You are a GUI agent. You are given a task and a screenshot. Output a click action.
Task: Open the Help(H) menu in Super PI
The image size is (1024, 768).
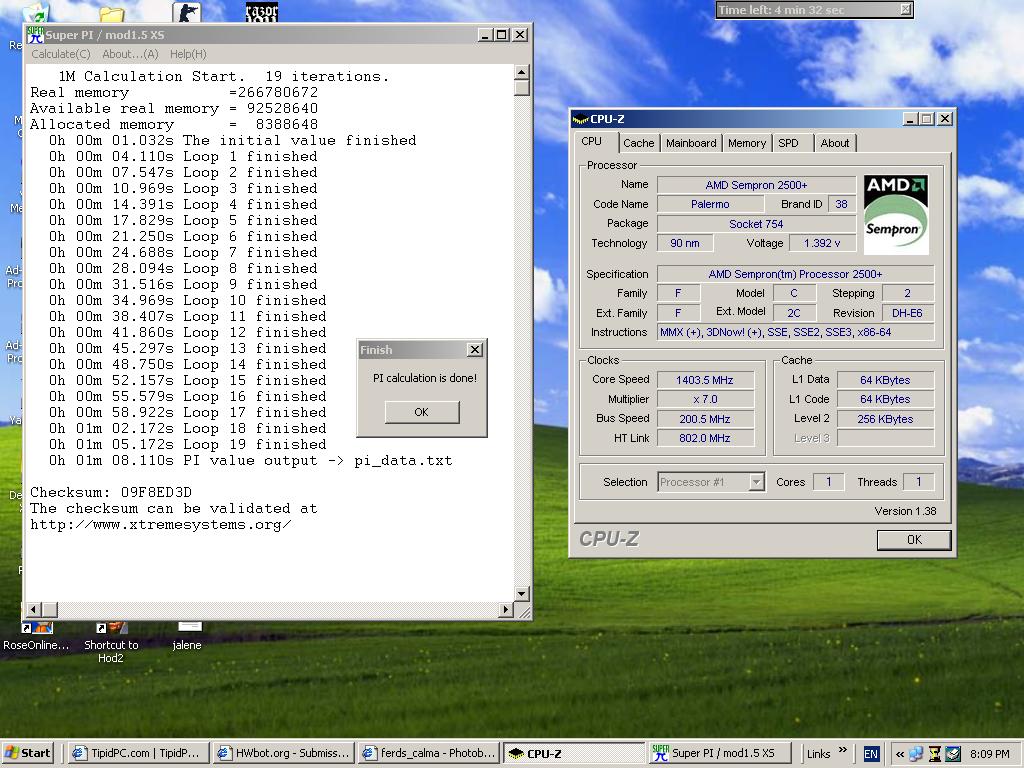click(188, 54)
